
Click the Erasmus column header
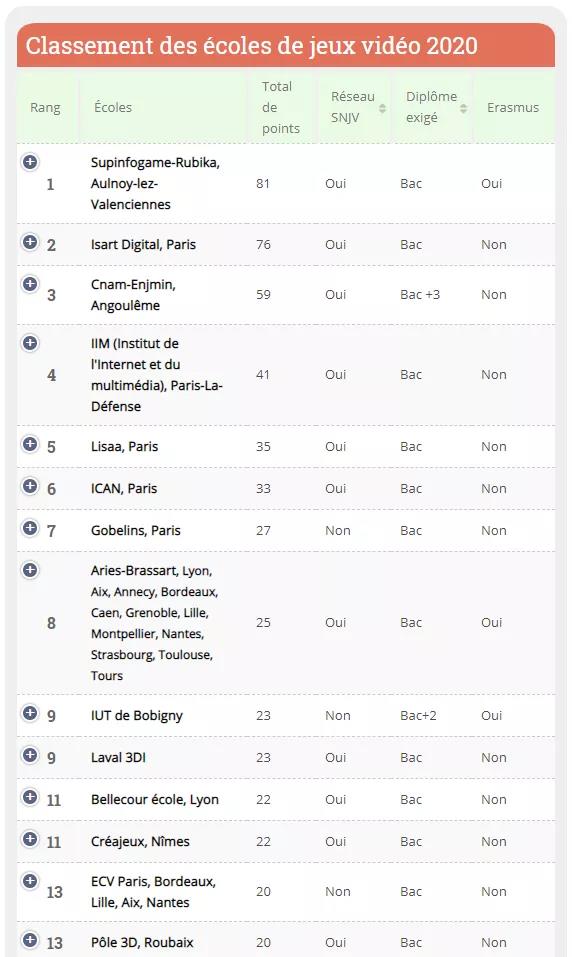513,107
